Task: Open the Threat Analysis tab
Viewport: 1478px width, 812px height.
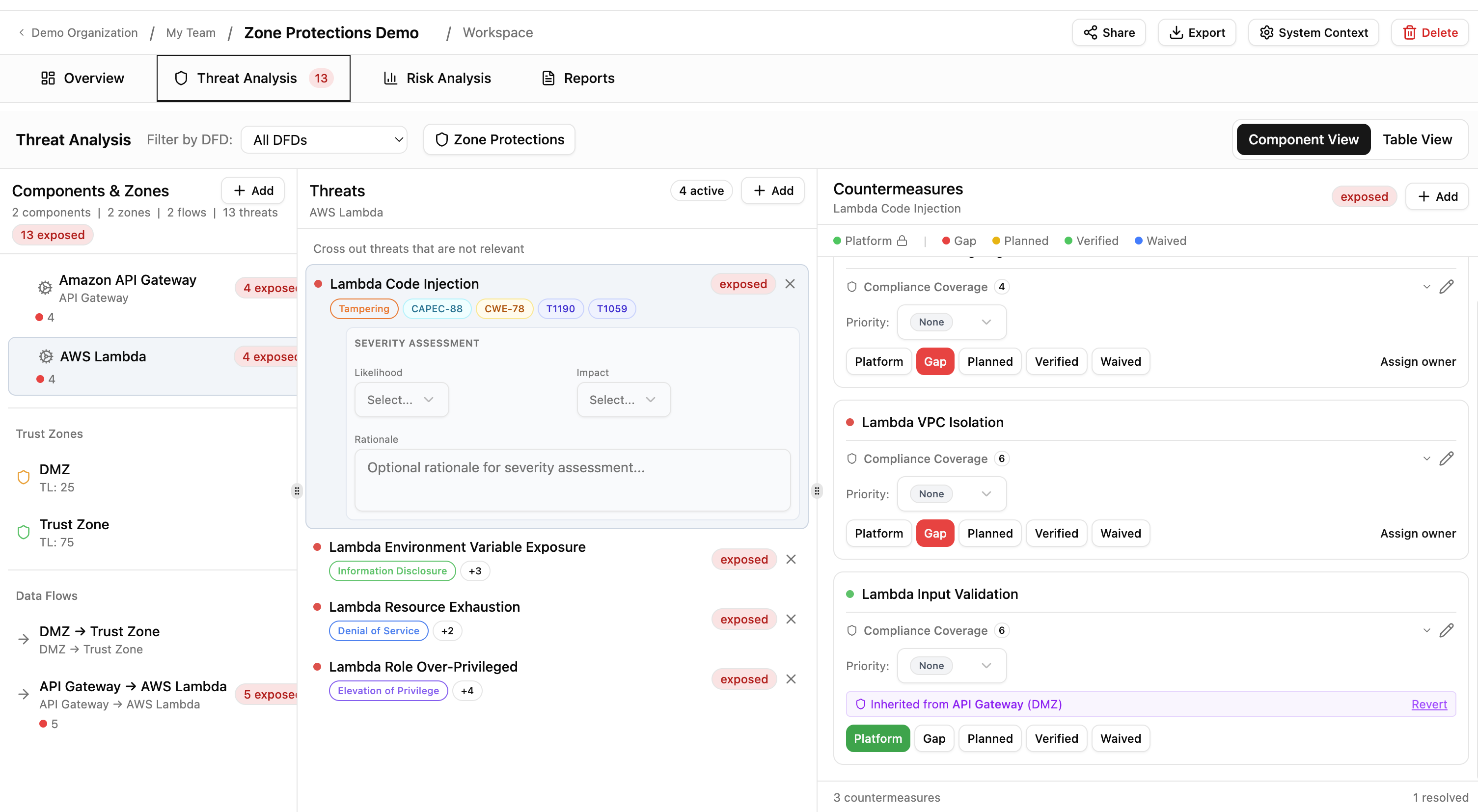Action: 253,78
